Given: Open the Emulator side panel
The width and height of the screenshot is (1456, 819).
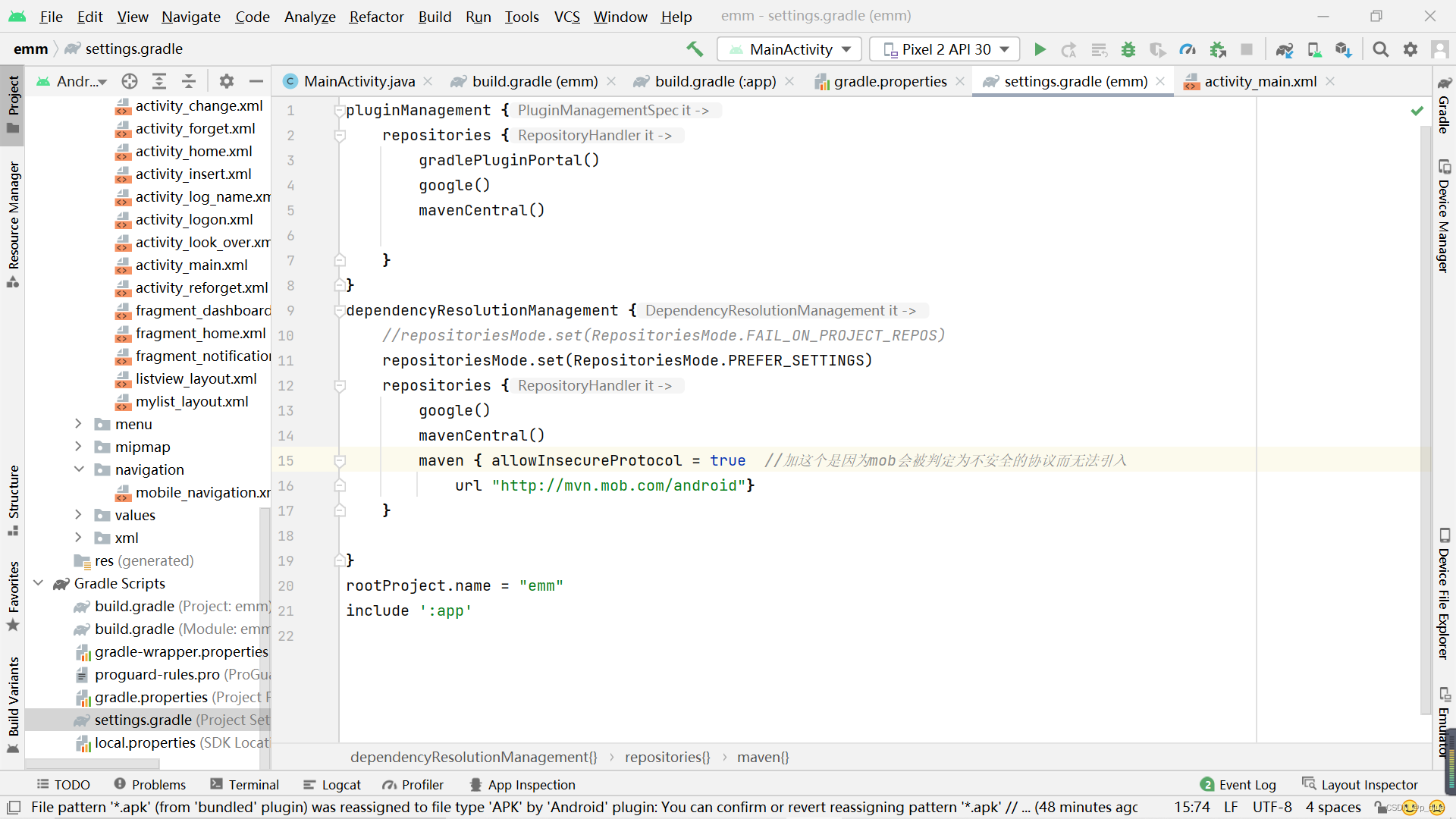Looking at the screenshot, I should click(1444, 722).
